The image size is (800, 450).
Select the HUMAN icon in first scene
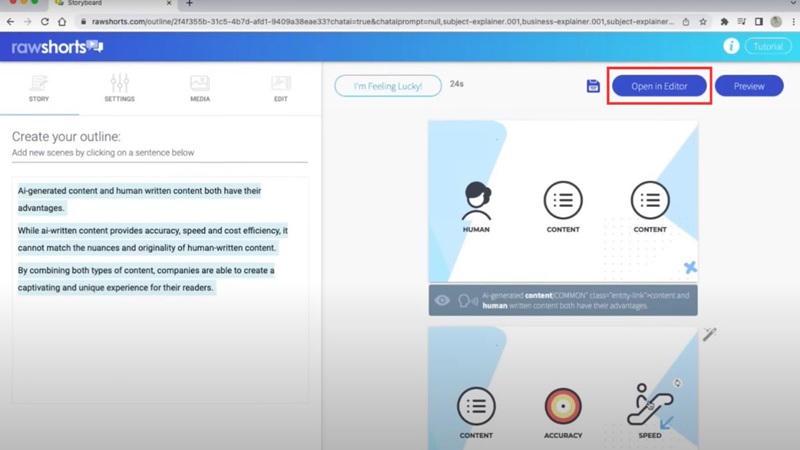[x=476, y=201]
